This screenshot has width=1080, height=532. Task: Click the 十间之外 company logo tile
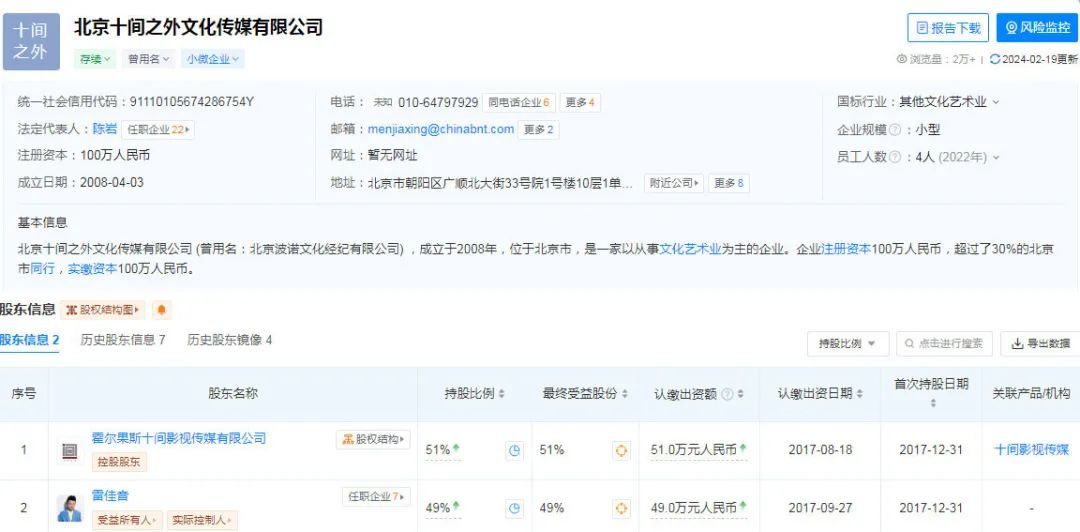pos(31,41)
